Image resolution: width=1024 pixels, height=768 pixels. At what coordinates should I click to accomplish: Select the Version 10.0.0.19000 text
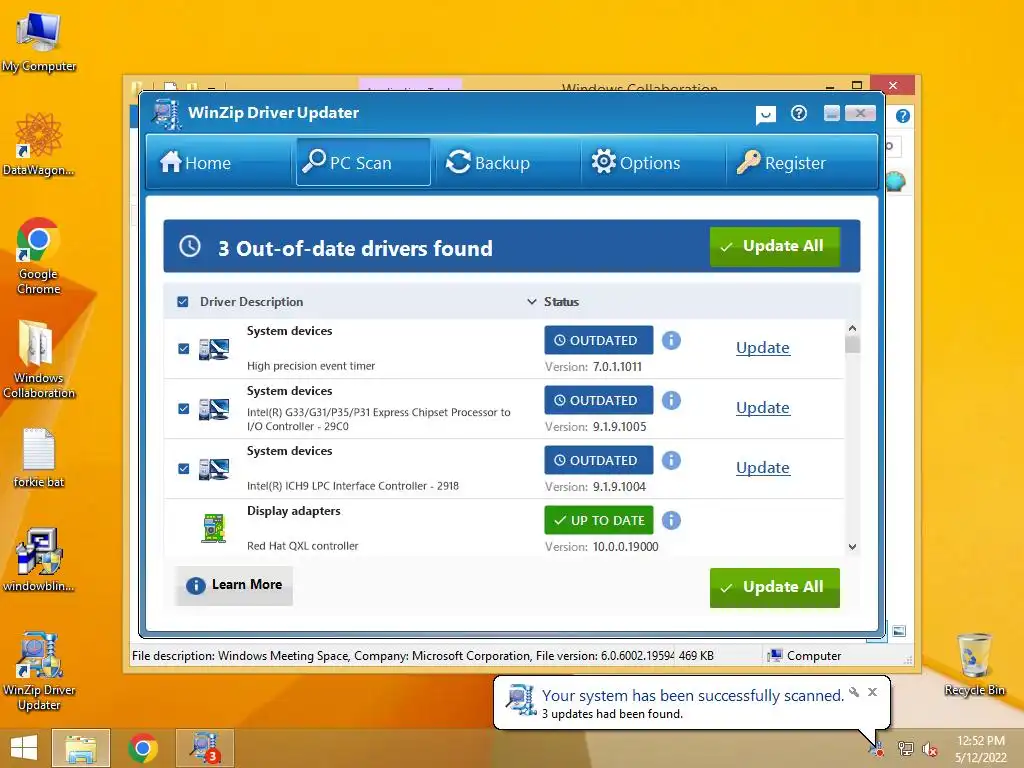[601, 547]
